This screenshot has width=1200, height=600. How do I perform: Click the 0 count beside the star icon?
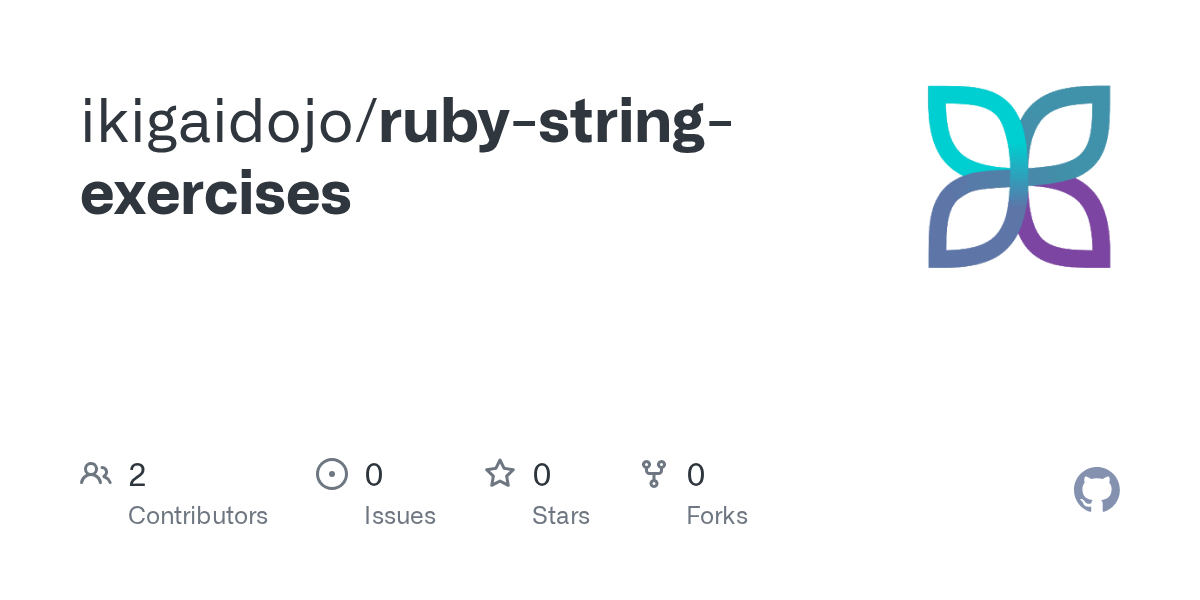pyautogui.click(x=541, y=475)
